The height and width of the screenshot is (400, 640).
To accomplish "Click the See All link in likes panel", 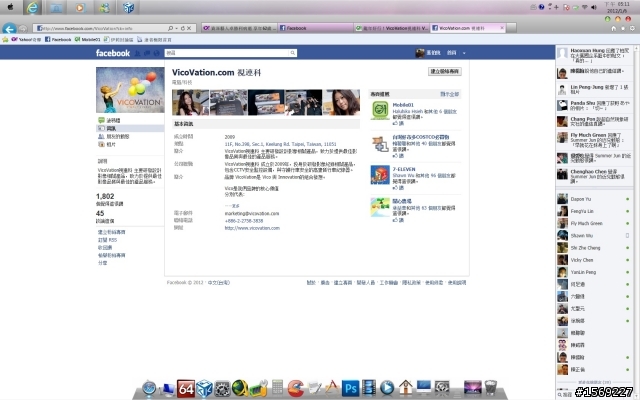I will tap(449, 94).
